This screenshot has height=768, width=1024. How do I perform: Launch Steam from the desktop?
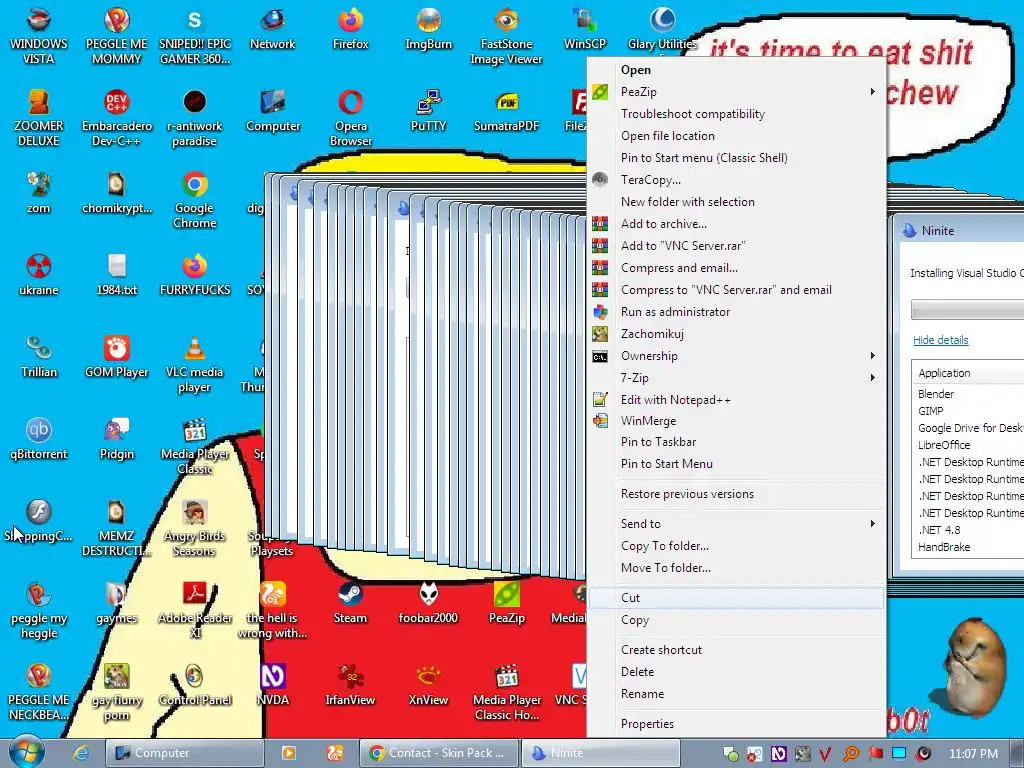[351, 603]
